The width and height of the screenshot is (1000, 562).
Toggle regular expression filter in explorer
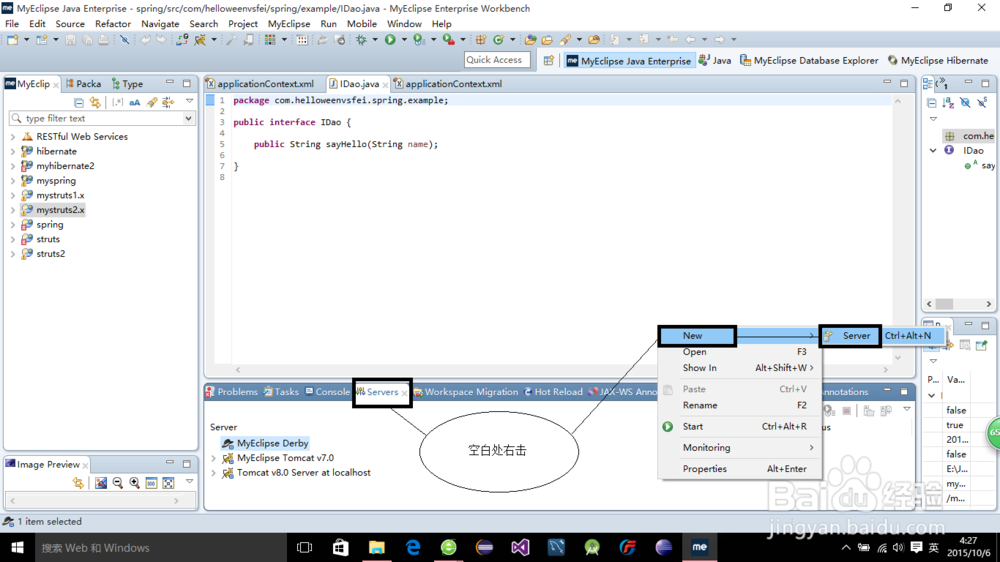[117, 102]
